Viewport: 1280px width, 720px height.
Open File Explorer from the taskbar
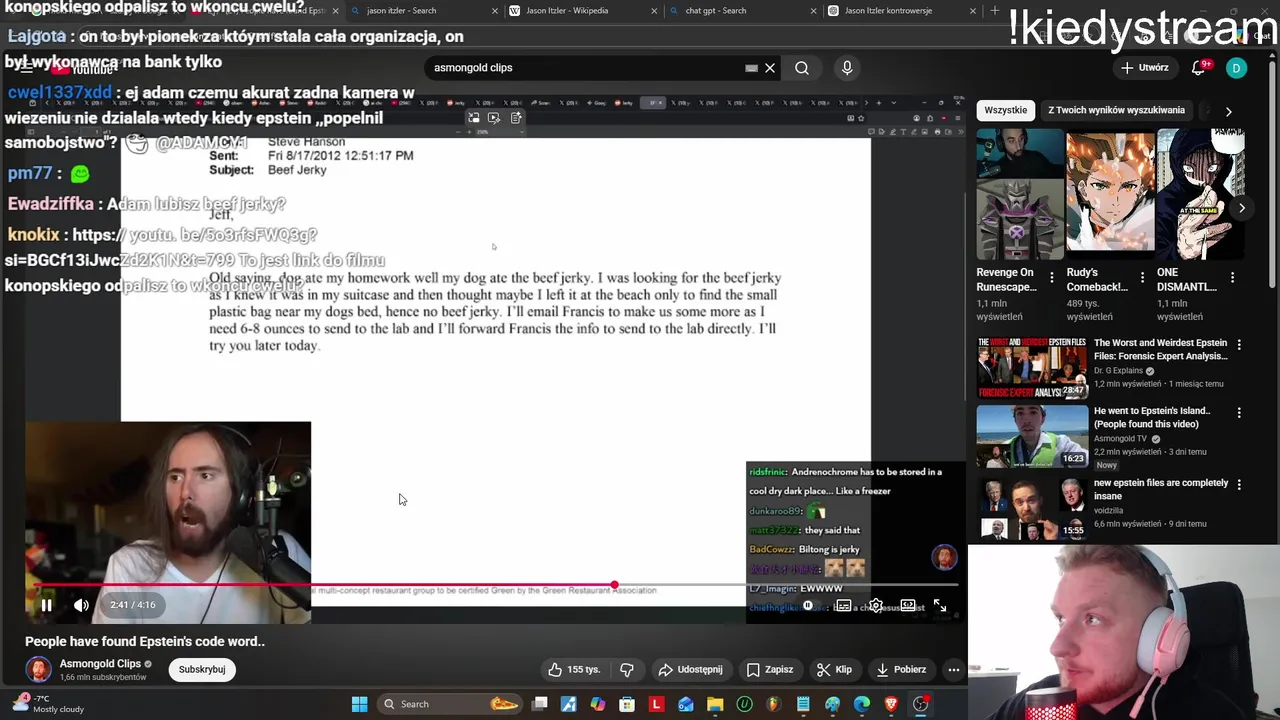click(x=715, y=704)
